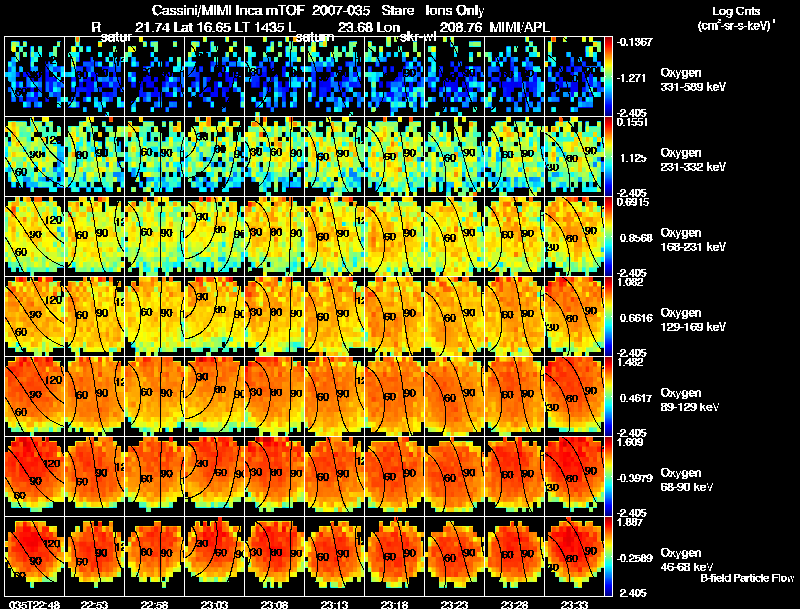
Task: Click the scale value '1.609'
Action: (x=631, y=442)
